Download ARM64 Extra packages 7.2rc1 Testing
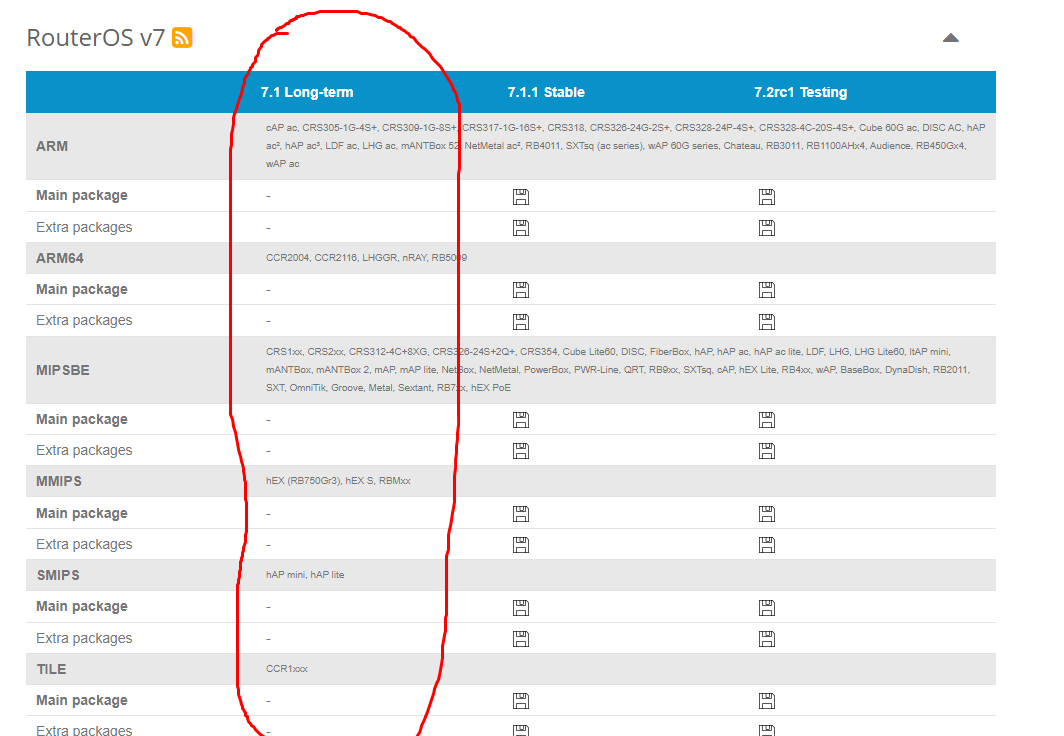 tap(767, 322)
